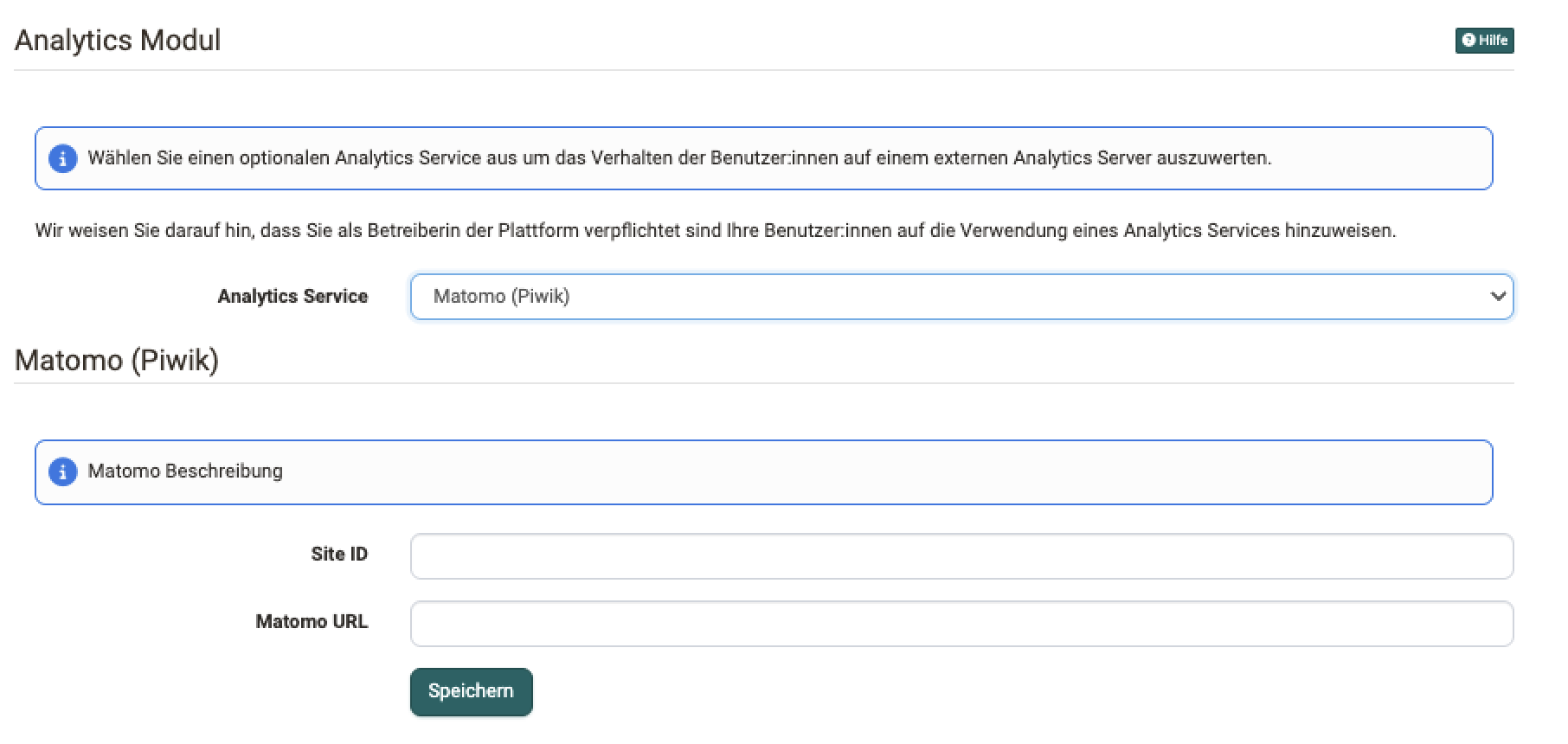Viewport: 1568px width, 744px height.
Task: Click the Analytics Modul heading
Action: click(118, 41)
